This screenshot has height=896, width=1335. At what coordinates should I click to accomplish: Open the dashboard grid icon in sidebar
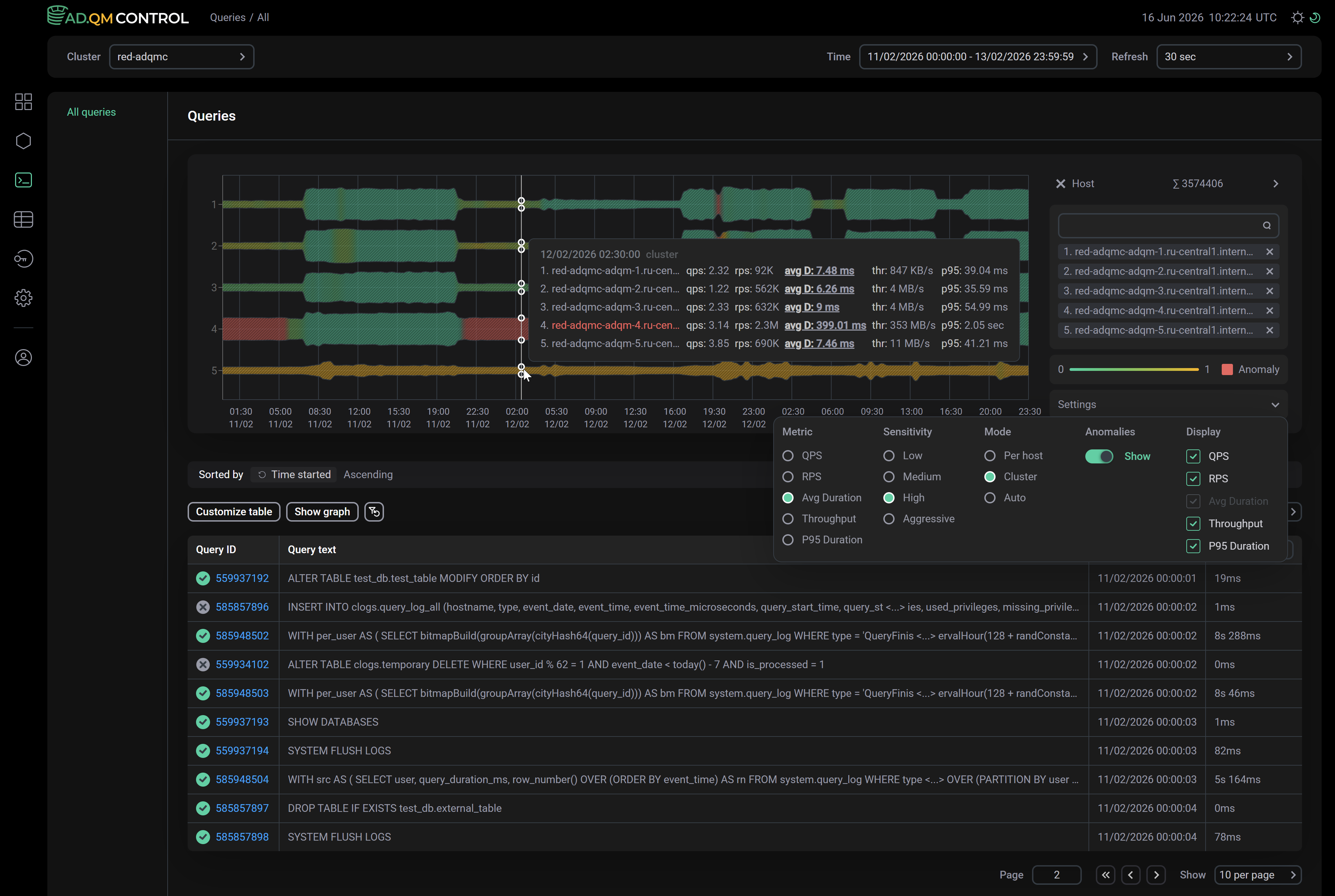(23, 102)
